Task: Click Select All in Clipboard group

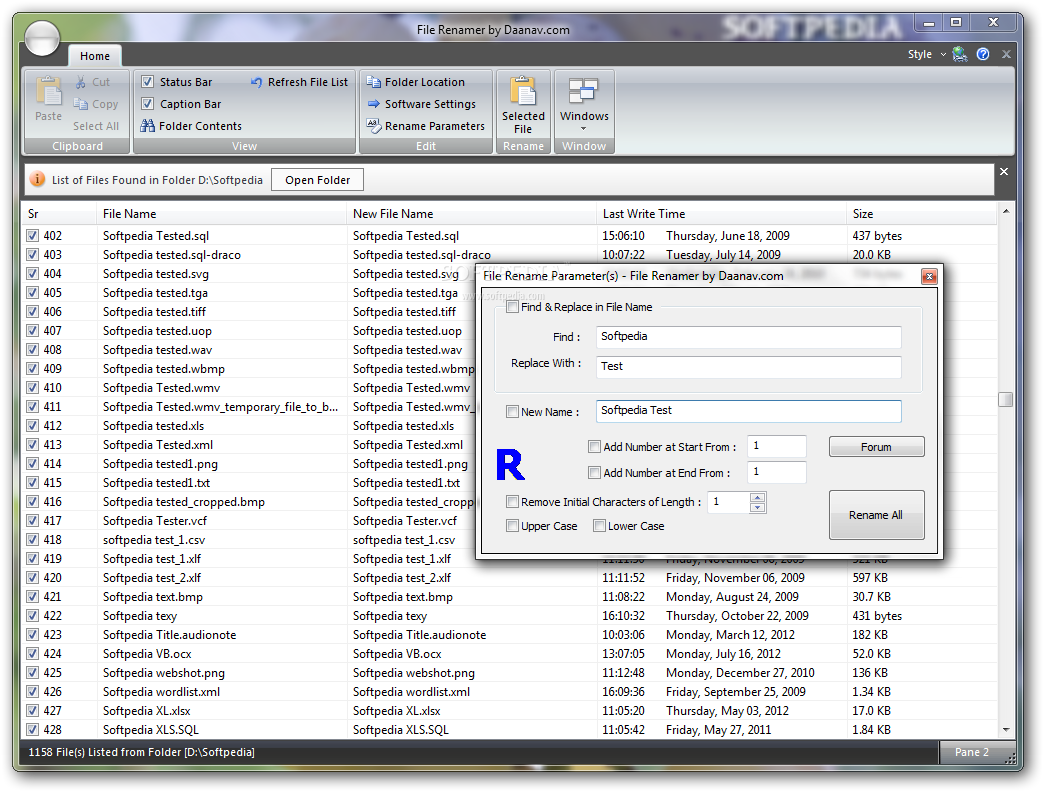Action: pyautogui.click(x=96, y=126)
